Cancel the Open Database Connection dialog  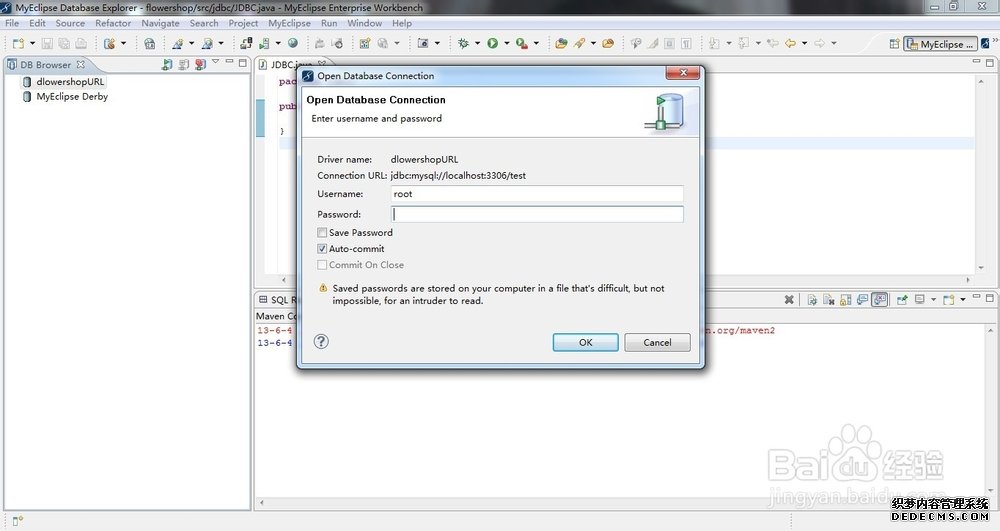coord(657,342)
